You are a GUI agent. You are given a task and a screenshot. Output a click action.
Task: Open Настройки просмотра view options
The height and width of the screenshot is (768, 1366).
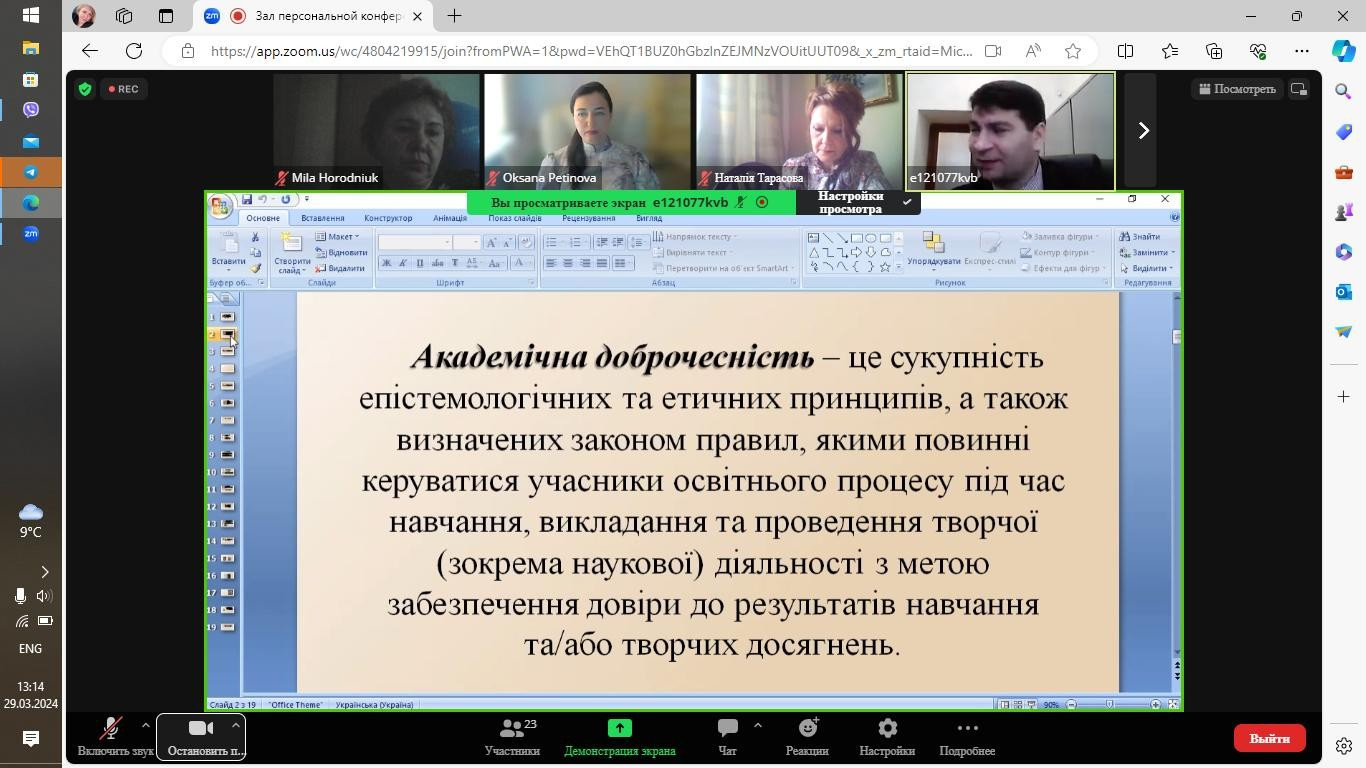pos(858,202)
